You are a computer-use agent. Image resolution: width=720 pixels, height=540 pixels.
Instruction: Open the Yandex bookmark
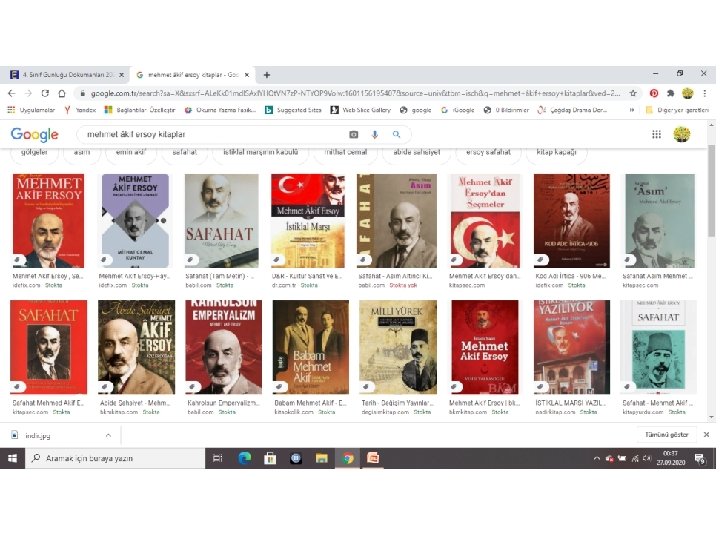point(80,110)
